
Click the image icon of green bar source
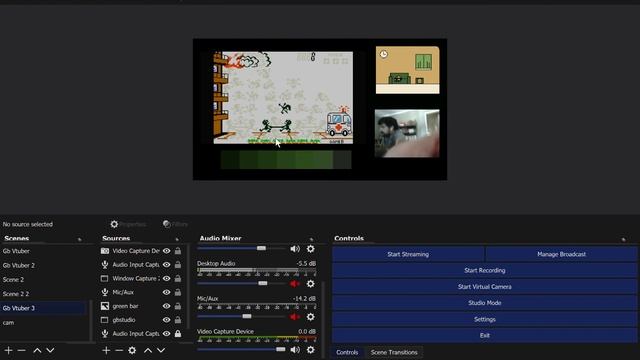(105, 306)
